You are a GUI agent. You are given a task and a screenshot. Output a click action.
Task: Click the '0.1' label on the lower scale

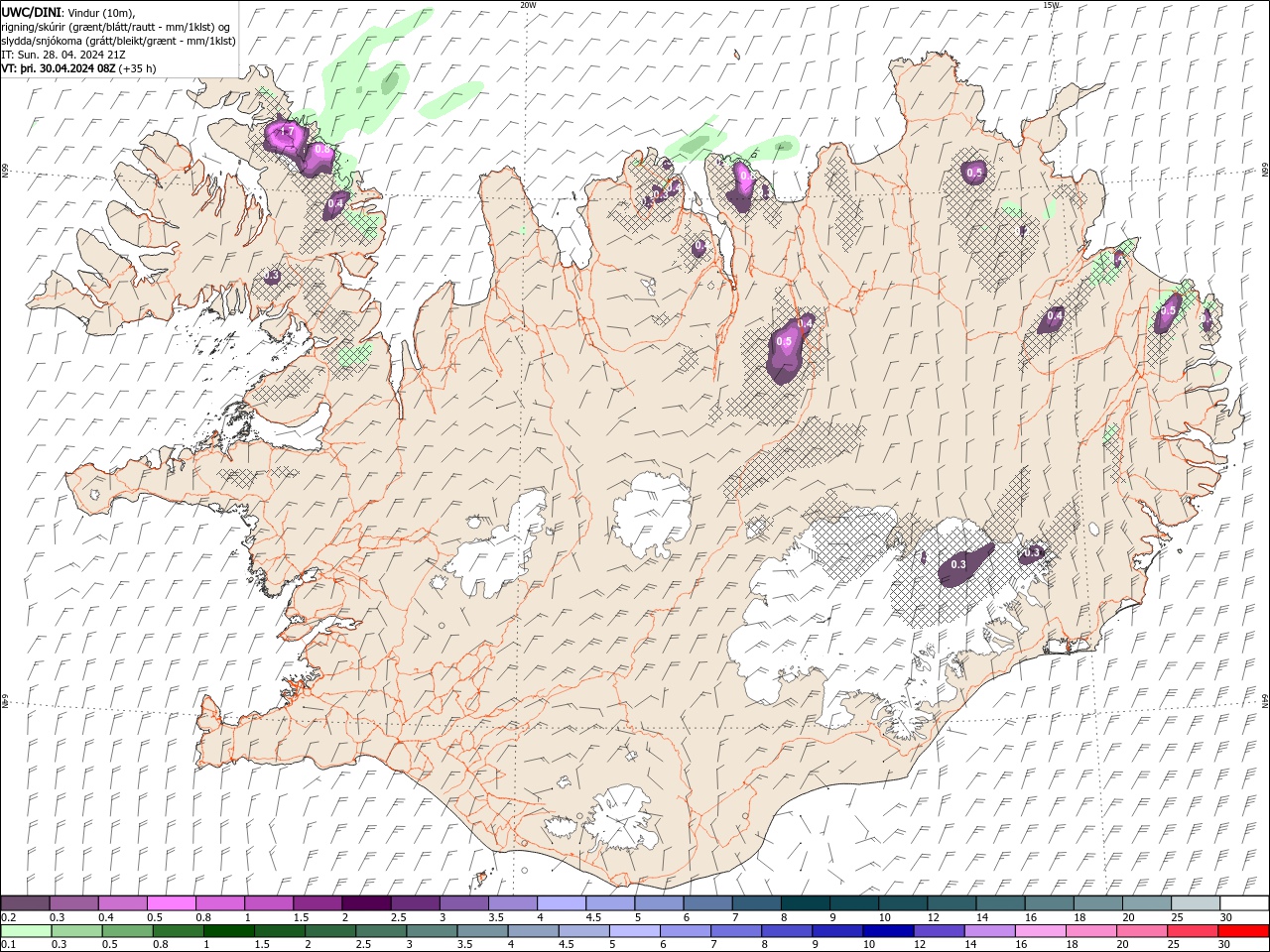coord(8,944)
